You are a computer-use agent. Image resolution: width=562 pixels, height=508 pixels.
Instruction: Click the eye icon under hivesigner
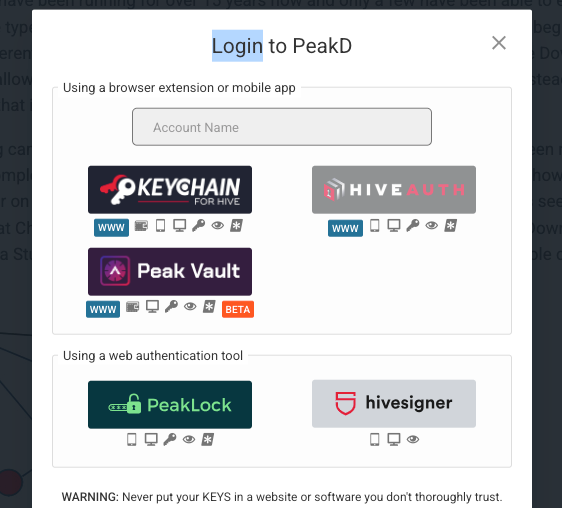(413, 439)
